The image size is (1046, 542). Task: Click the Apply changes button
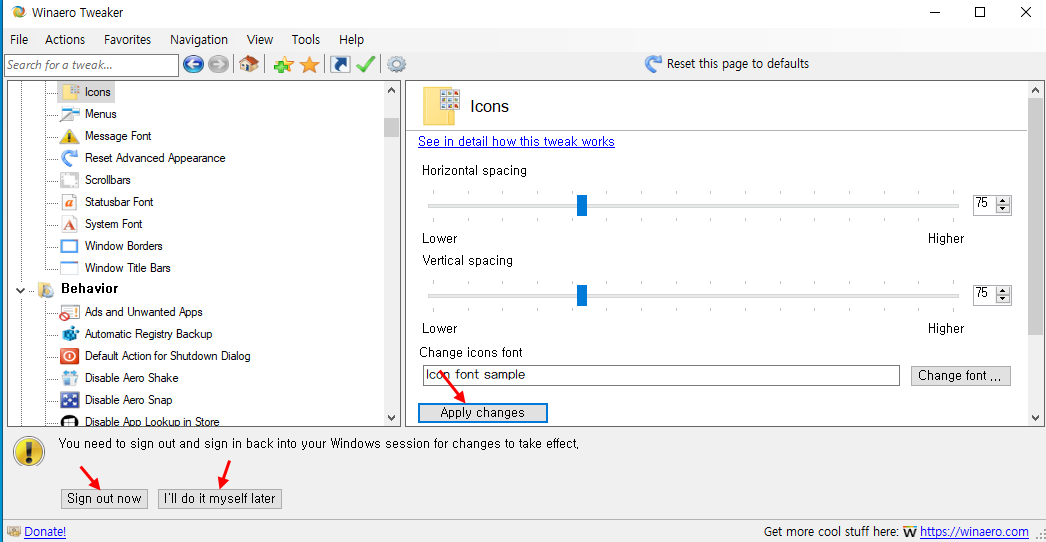[x=482, y=413]
